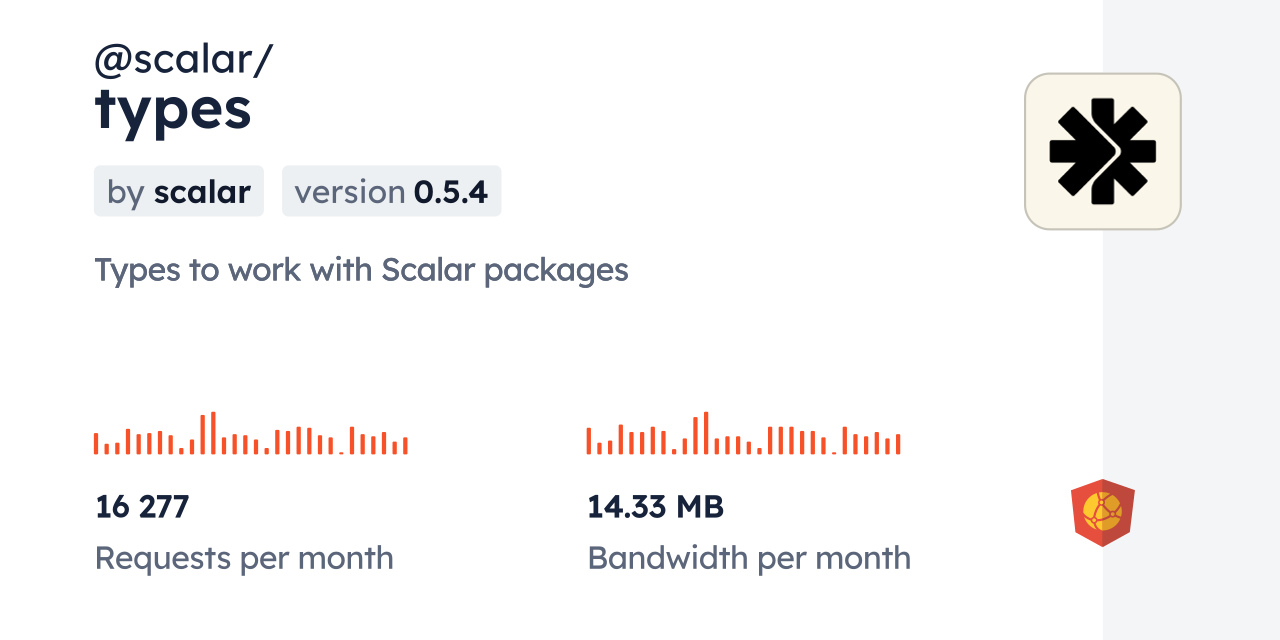Open the "types" package title
This screenshot has width=1280, height=640.
pos(173,111)
